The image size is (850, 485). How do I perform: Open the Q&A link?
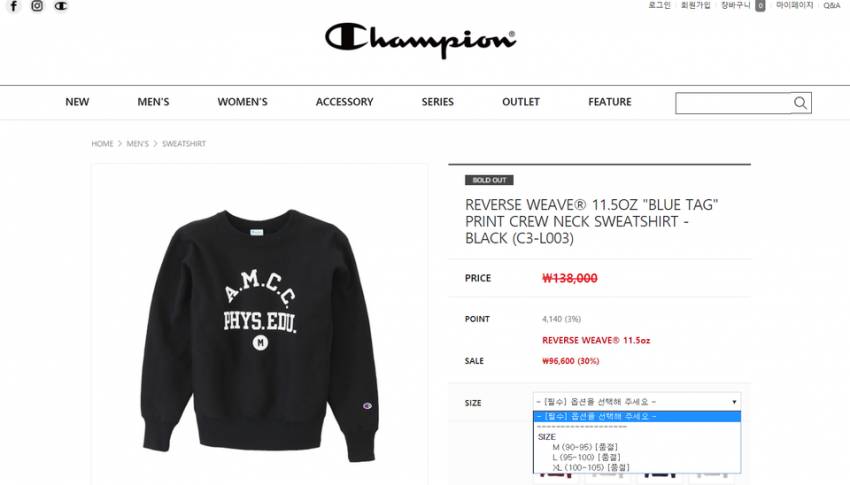832,5
